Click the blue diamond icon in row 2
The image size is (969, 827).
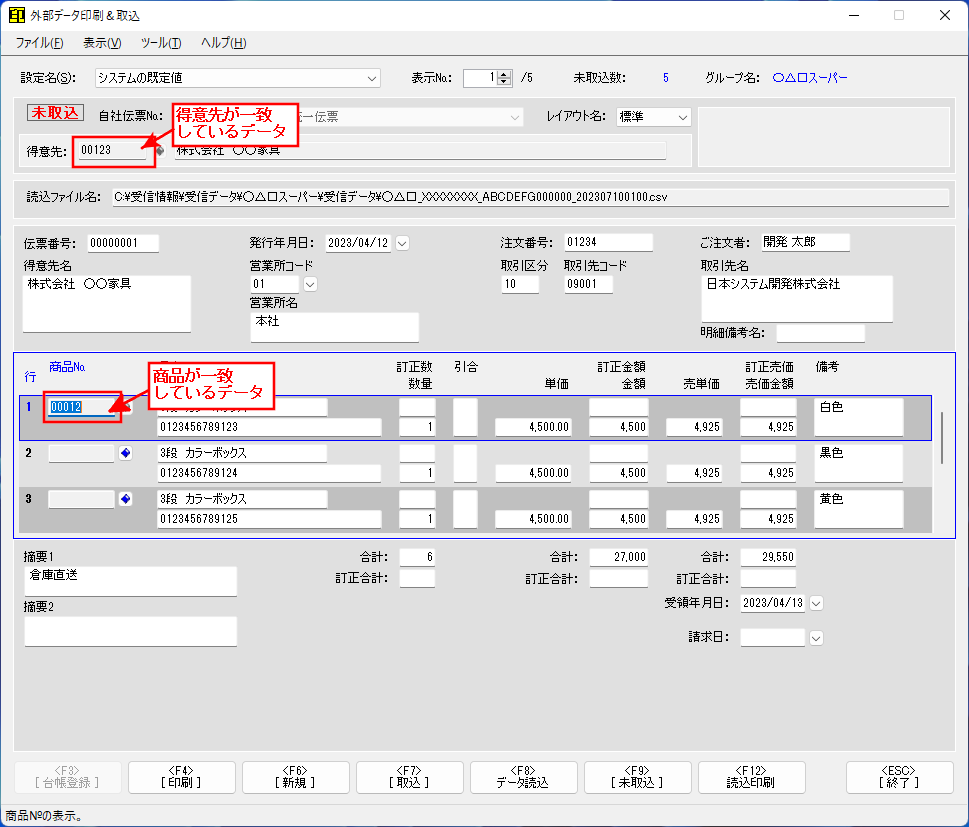[125, 453]
